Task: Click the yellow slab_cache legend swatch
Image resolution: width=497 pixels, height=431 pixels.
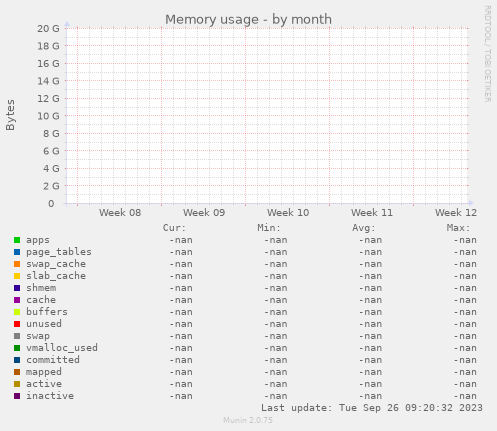Action: [17, 276]
